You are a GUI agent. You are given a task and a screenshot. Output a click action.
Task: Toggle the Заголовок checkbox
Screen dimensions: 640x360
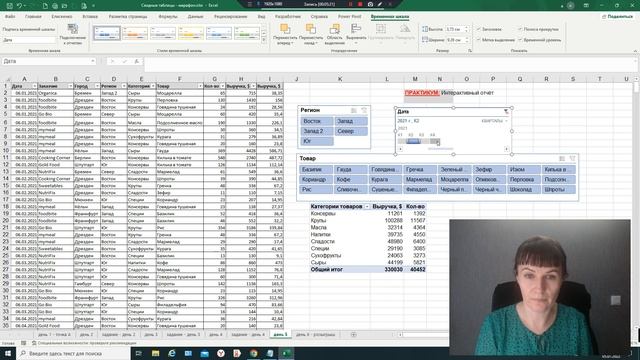[x=479, y=29]
